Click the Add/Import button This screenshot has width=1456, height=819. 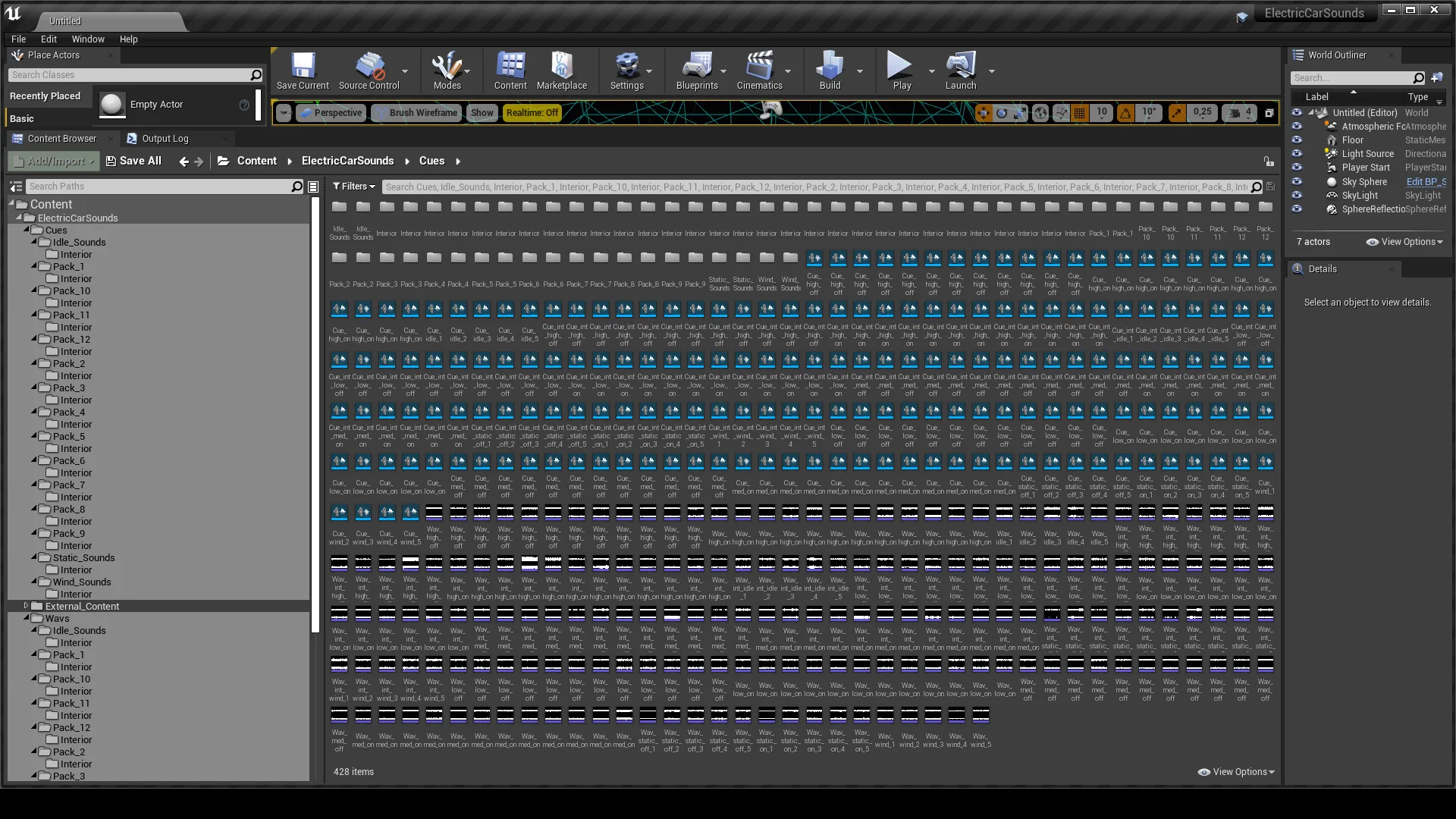point(55,162)
